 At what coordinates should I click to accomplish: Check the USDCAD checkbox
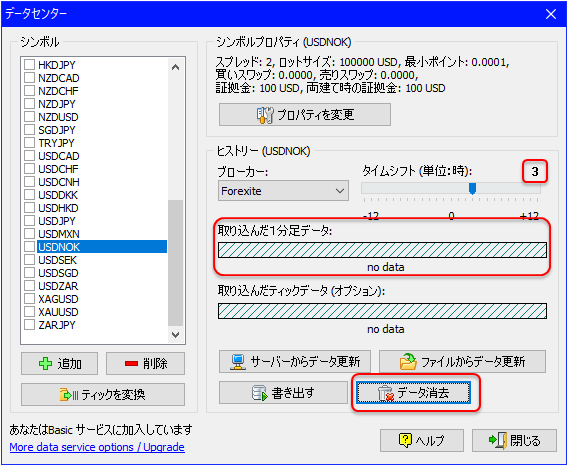pyautogui.click(x=29, y=155)
